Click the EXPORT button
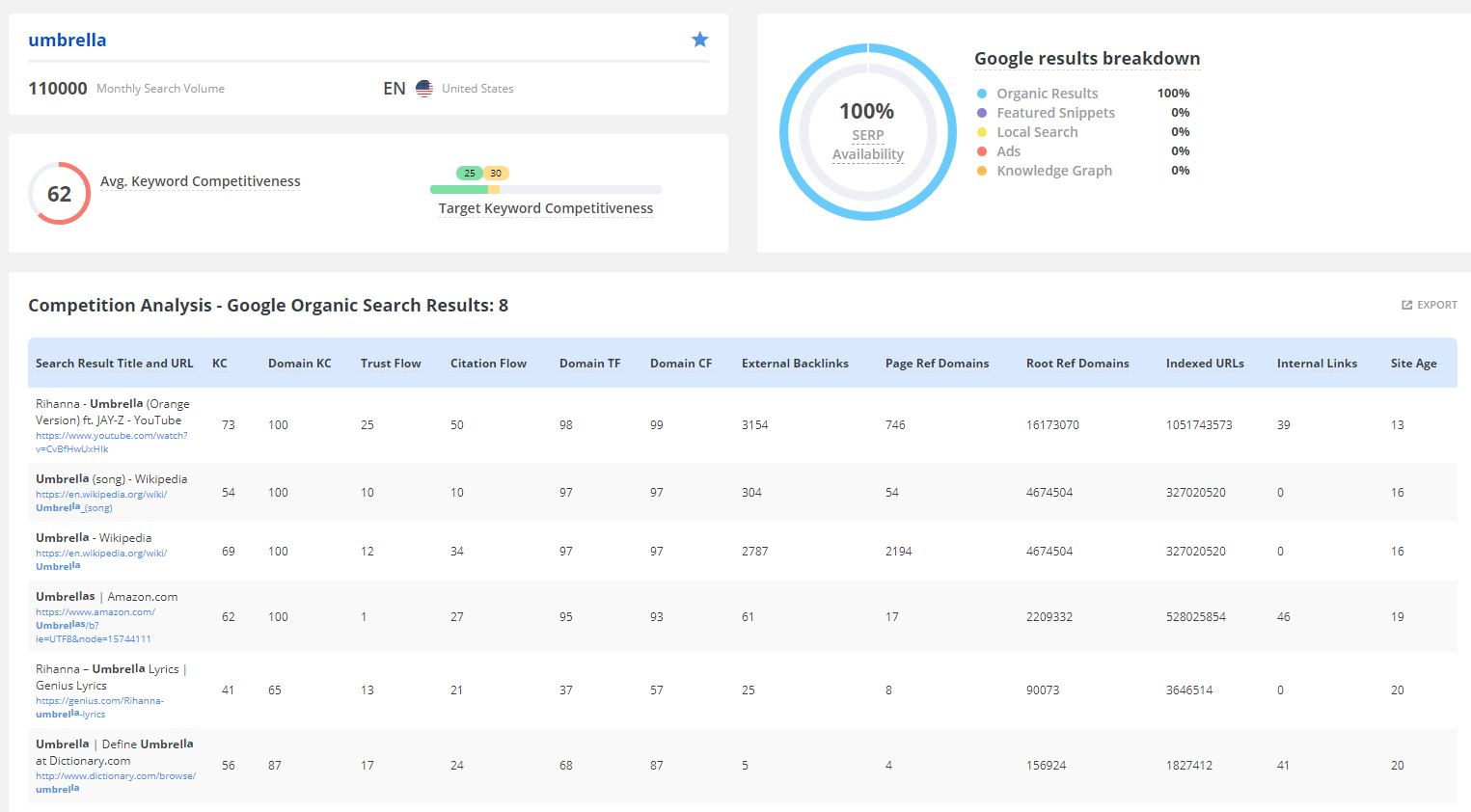Viewport: 1471px width, 812px height. click(1430, 305)
